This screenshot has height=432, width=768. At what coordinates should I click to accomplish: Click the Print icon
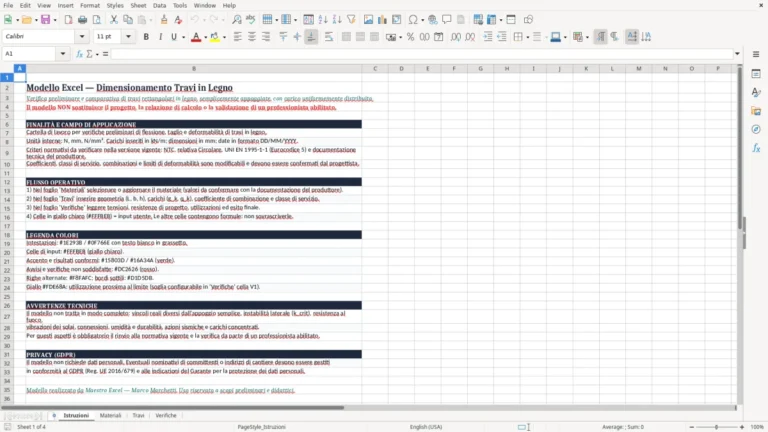(x=82, y=20)
